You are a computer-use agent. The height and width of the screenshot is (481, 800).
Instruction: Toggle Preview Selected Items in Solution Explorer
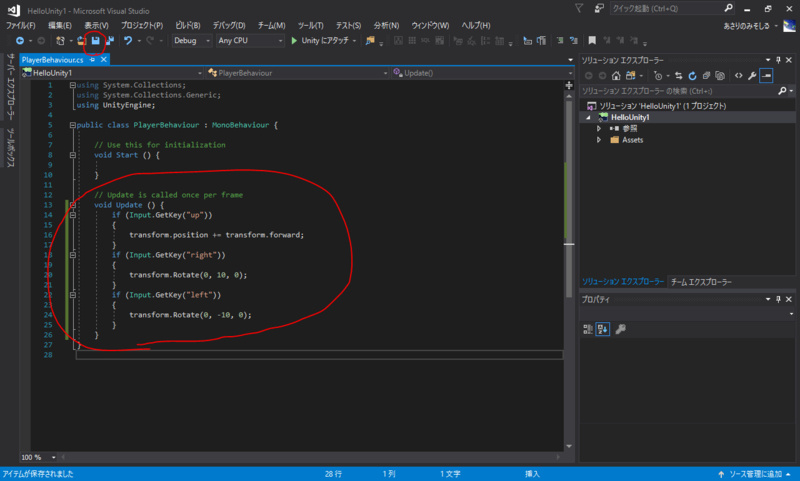pyautogui.click(x=766, y=76)
